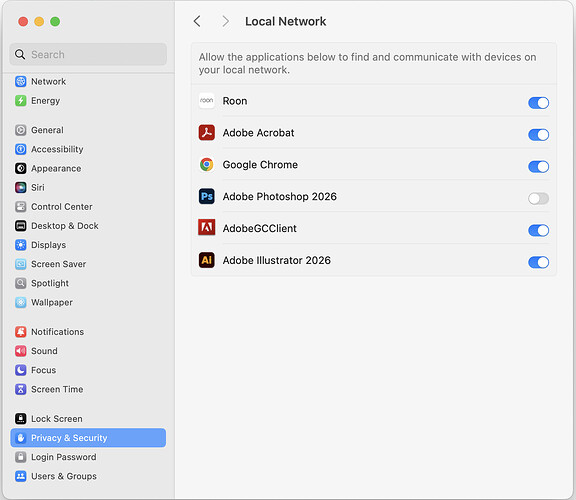Click the 'Google Chrome' row label
The height and width of the screenshot is (500, 576).
pyautogui.click(x=260, y=165)
